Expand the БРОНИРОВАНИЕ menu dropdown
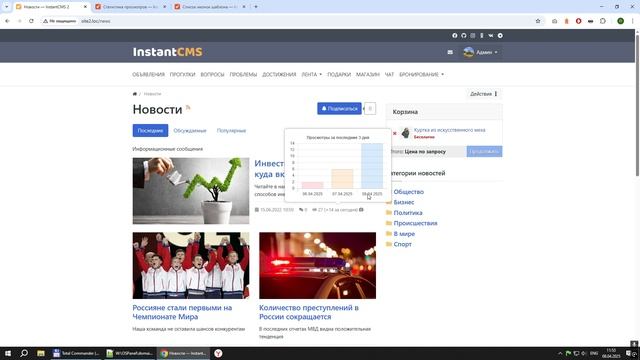This screenshot has width=640, height=360. tap(421, 74)
